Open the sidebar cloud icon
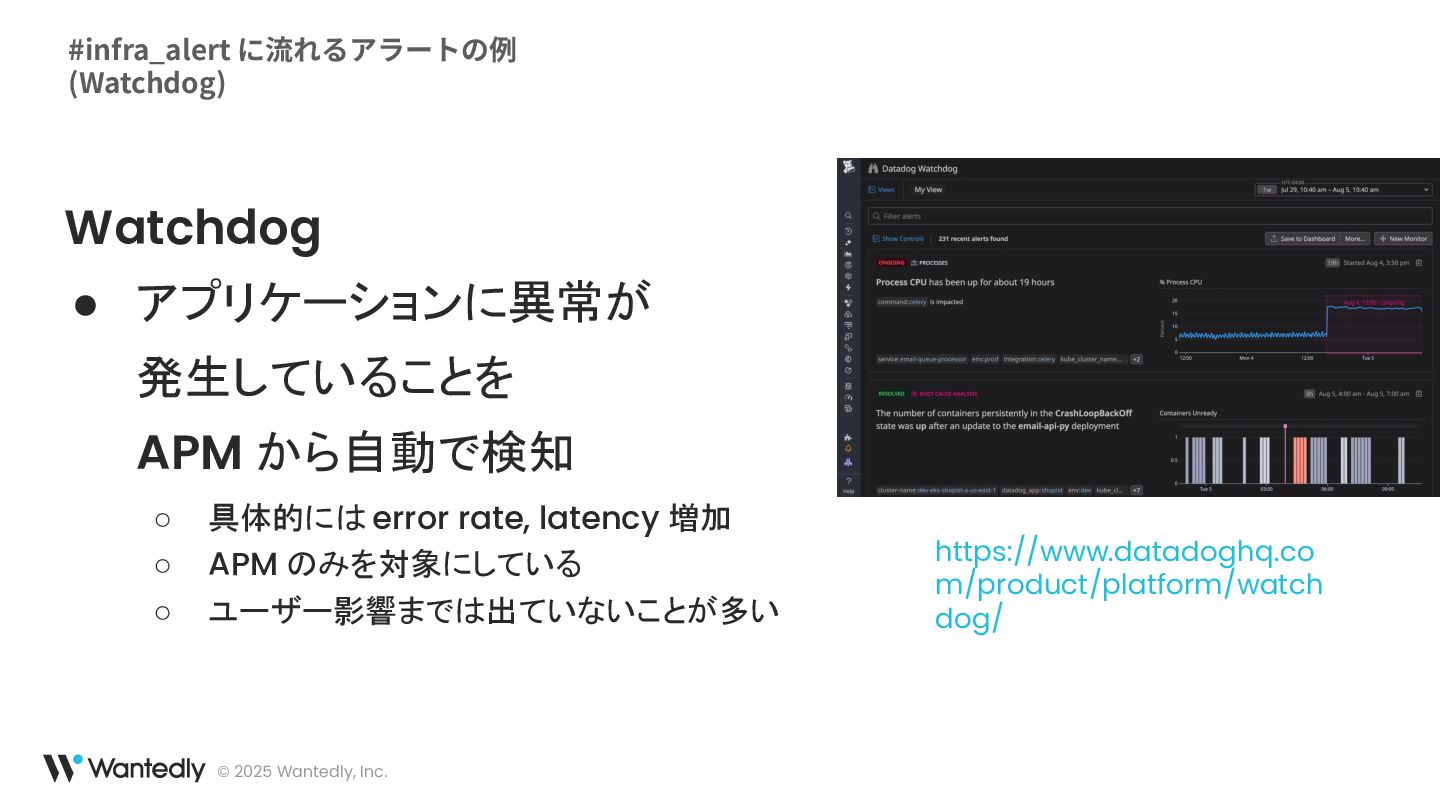The width and height of the screenshot is (1440, 810). (848, 314)
